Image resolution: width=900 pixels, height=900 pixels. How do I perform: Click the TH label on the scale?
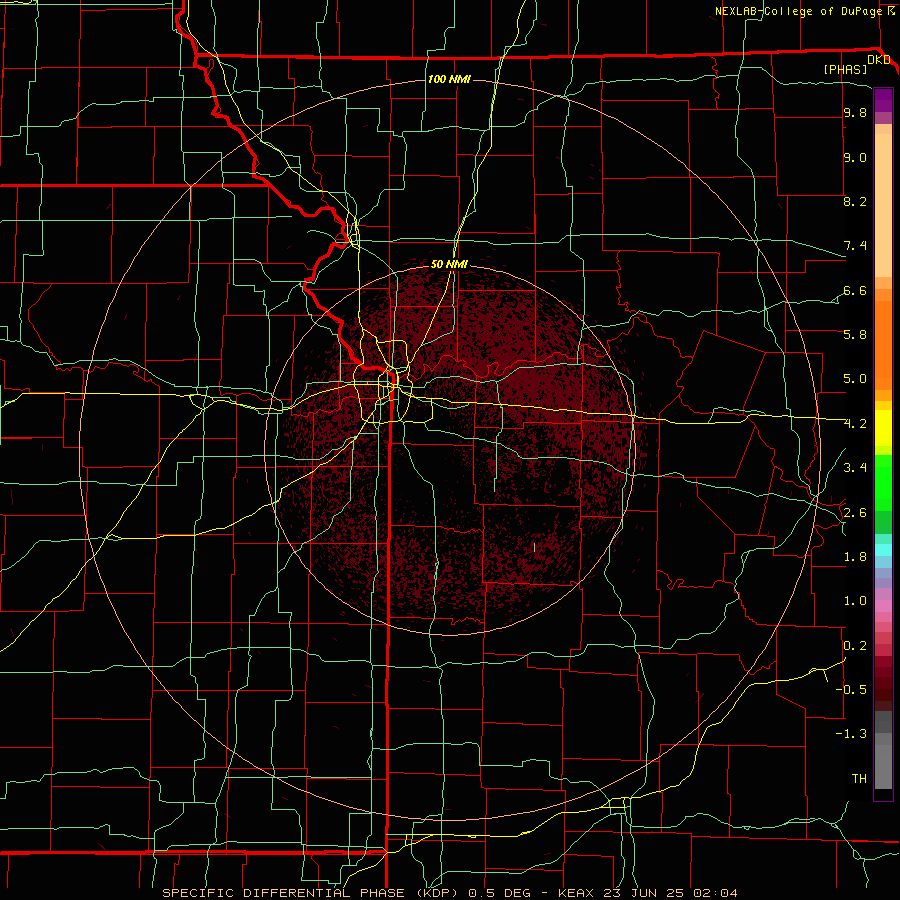(859, 779)
